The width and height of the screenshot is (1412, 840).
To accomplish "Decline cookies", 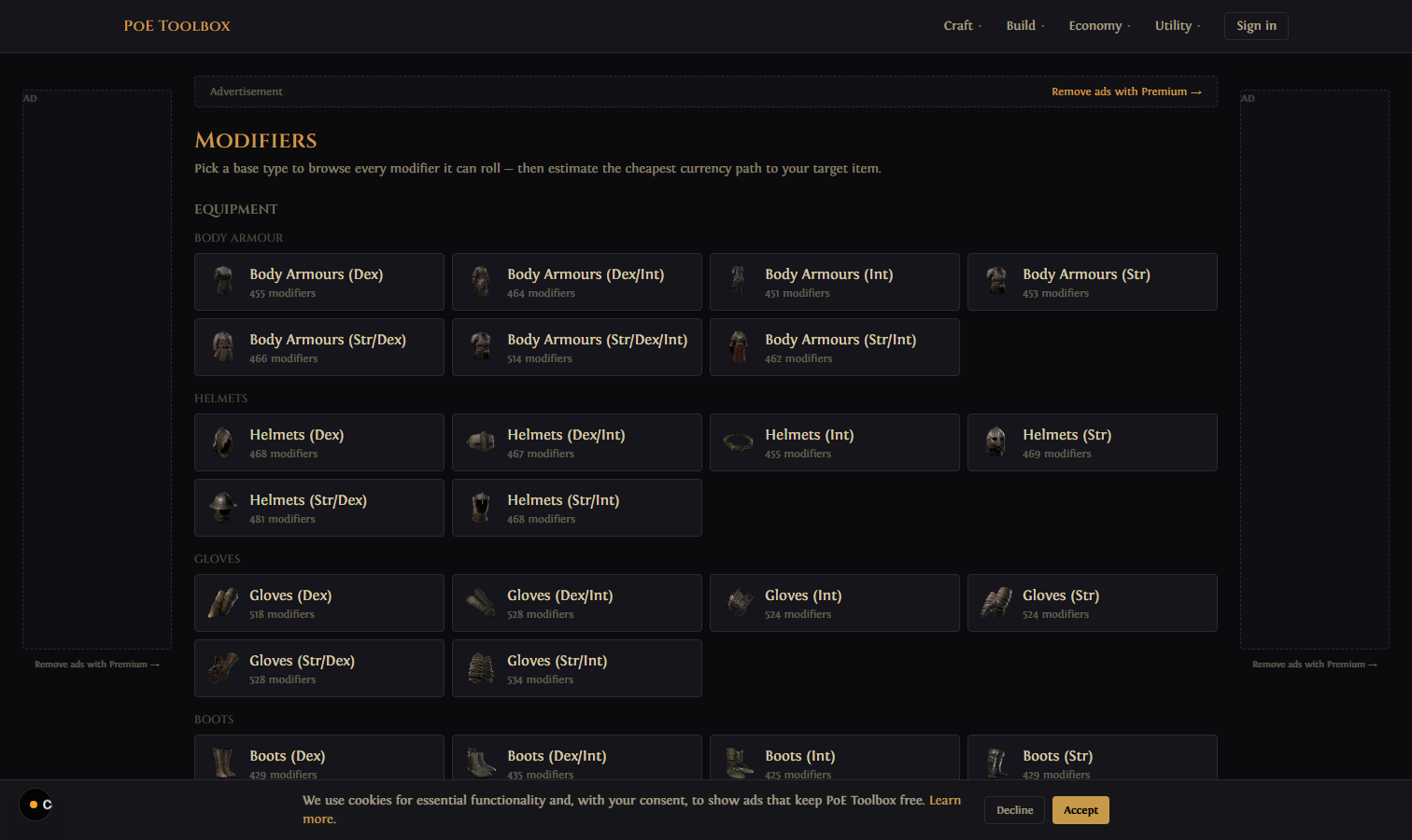I will tap(1014, 810).
